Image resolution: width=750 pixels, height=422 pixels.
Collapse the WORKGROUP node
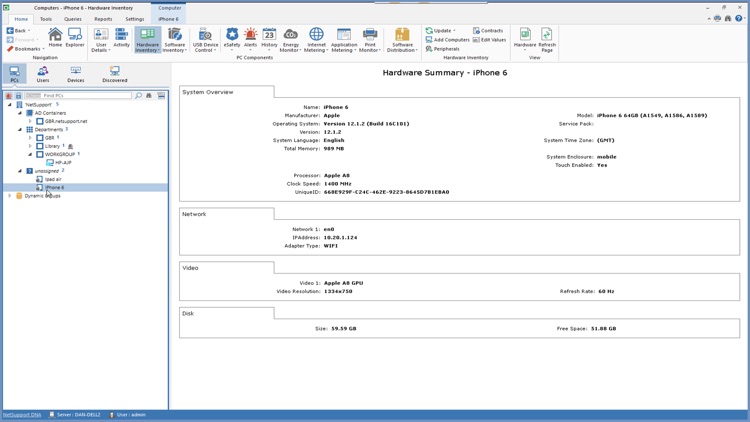tap(30, 155)
